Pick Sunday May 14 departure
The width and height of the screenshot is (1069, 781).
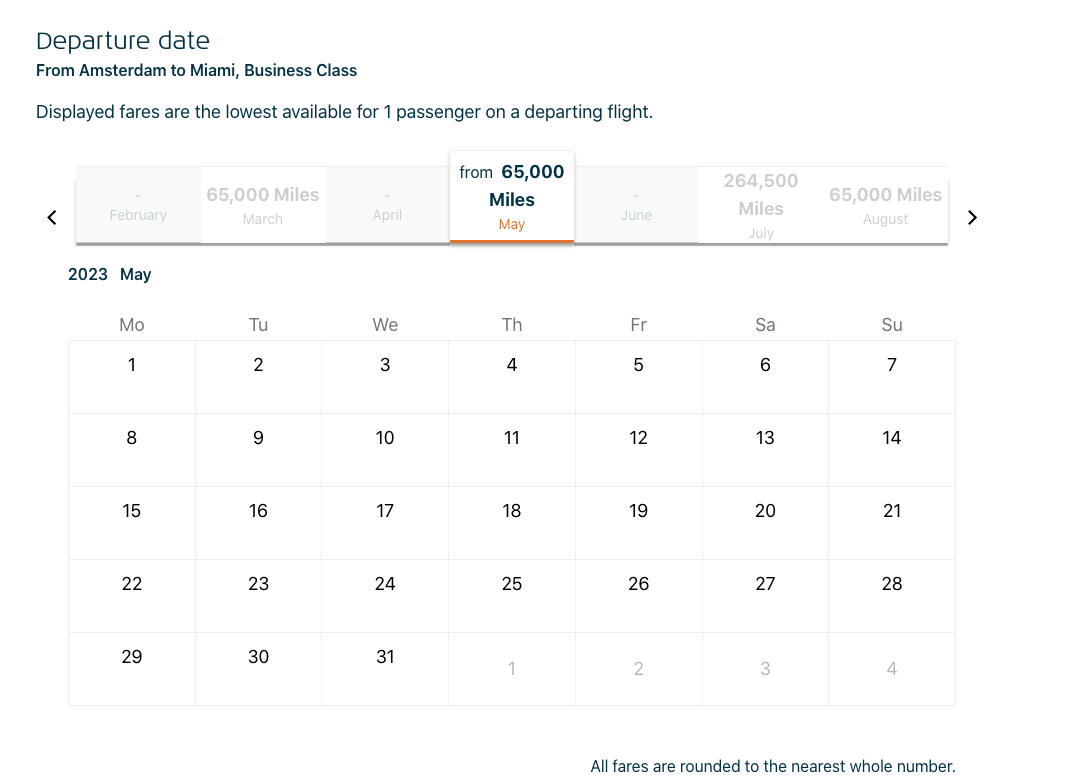892,449
